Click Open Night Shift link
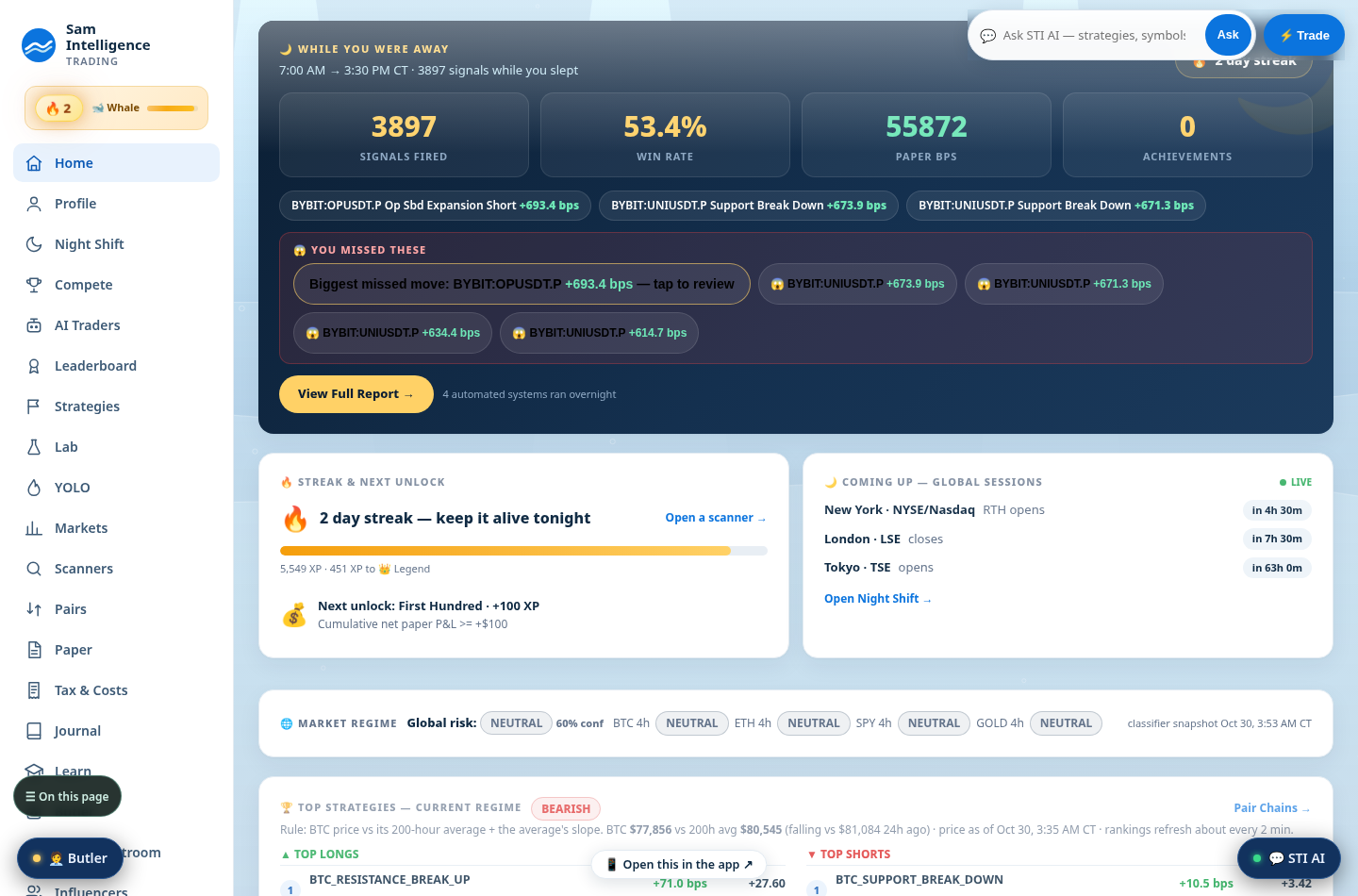This screenshot has height=896, width=1358. point(878,599)
